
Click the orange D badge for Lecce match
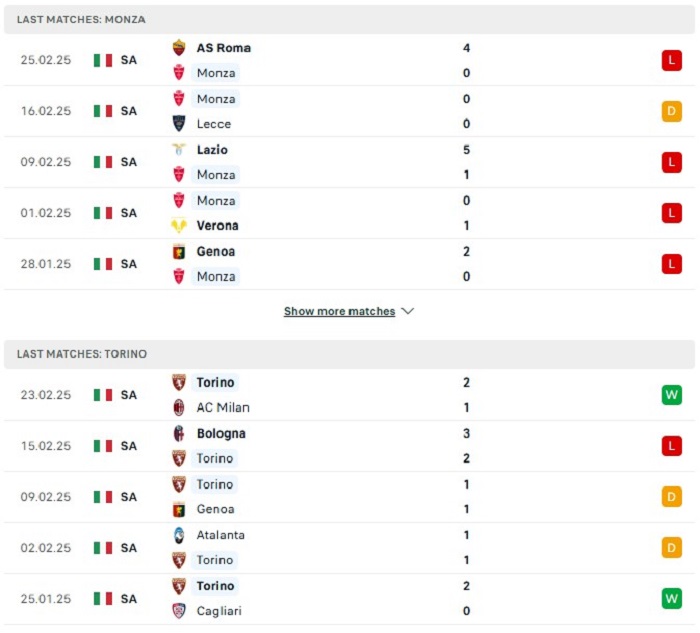[x=671, y=111]
